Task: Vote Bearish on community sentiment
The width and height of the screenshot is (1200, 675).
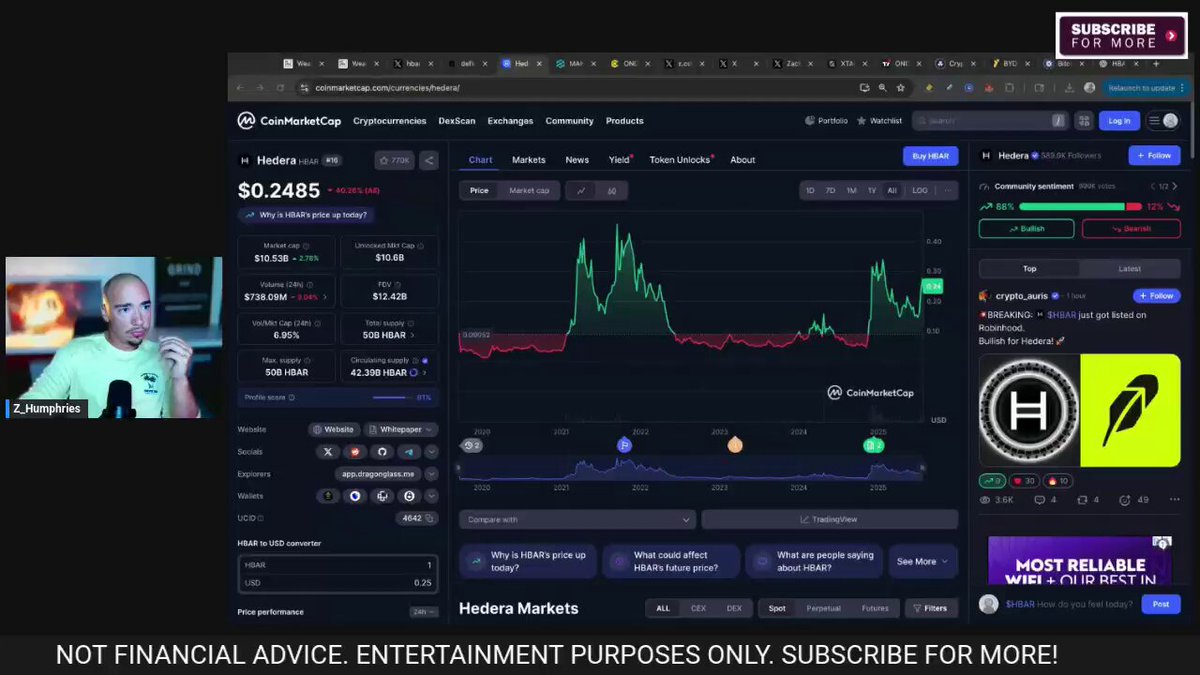Action: (x=1131, y=229)
